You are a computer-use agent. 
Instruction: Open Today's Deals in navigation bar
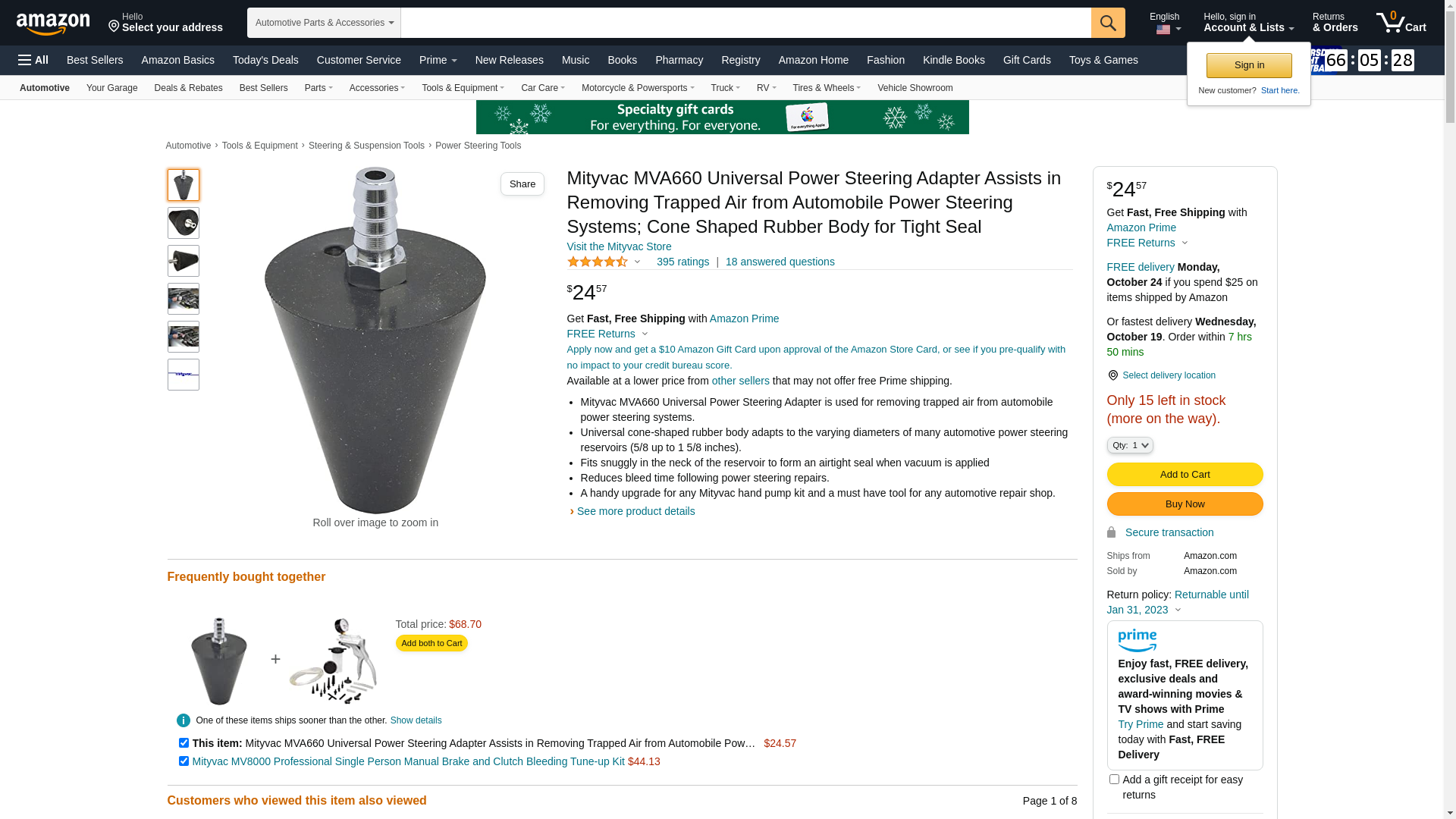(265, 60)
